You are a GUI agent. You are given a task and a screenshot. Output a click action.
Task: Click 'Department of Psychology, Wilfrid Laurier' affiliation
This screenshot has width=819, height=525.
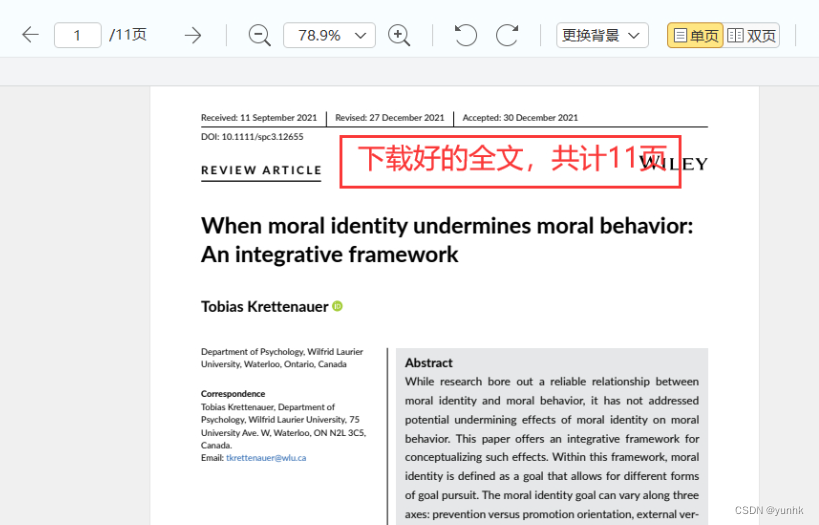[282, 352]
